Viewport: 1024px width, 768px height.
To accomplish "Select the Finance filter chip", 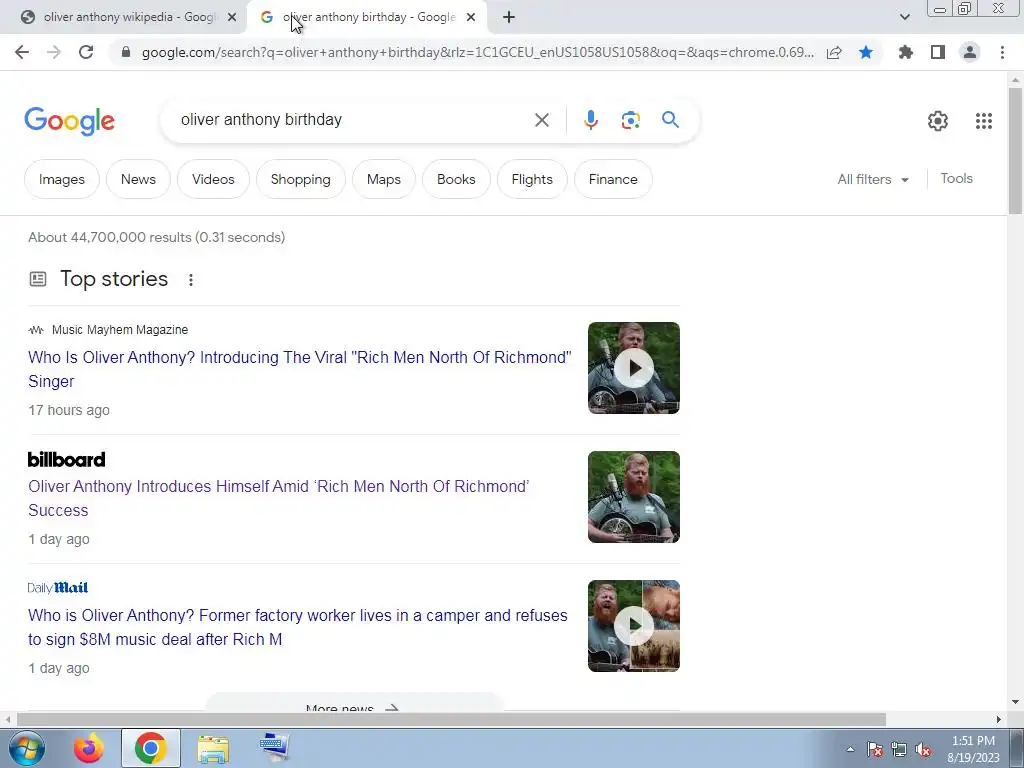I will coord(613,179).
